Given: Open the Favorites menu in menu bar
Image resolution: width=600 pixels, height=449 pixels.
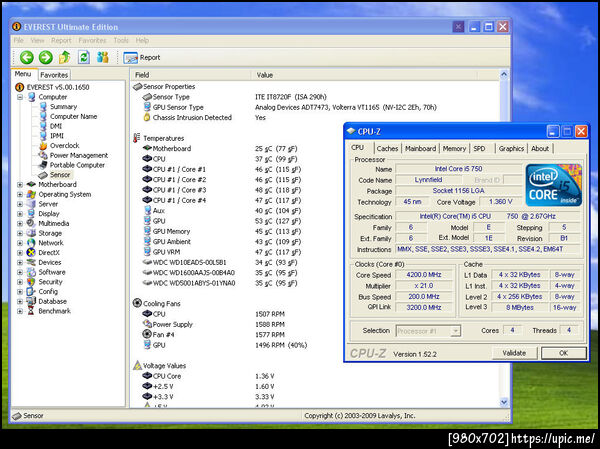Looking at the screenshot, I should 92,40.
